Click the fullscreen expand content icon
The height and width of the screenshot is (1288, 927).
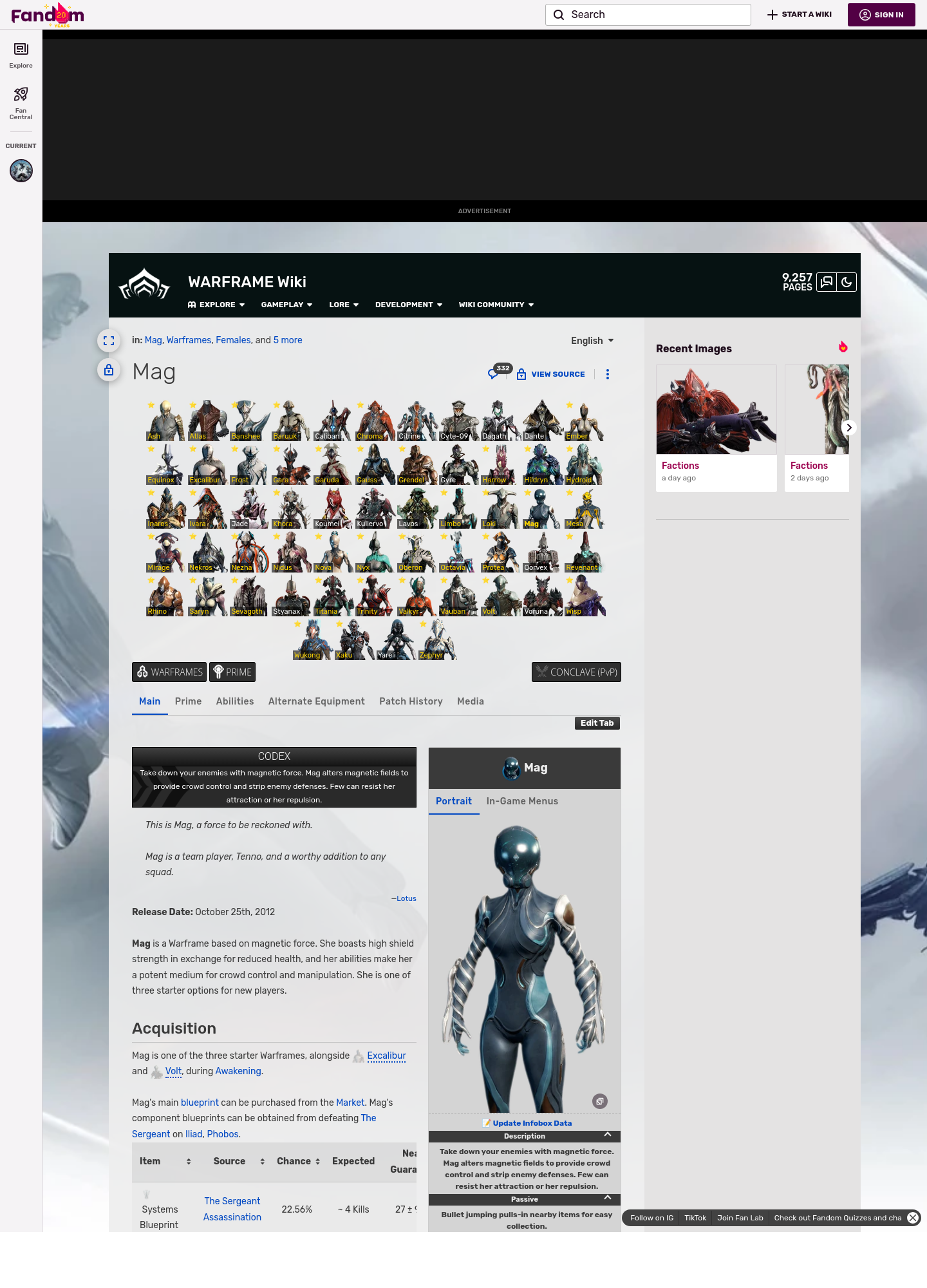pyautogui.click(x=109, y=341)
